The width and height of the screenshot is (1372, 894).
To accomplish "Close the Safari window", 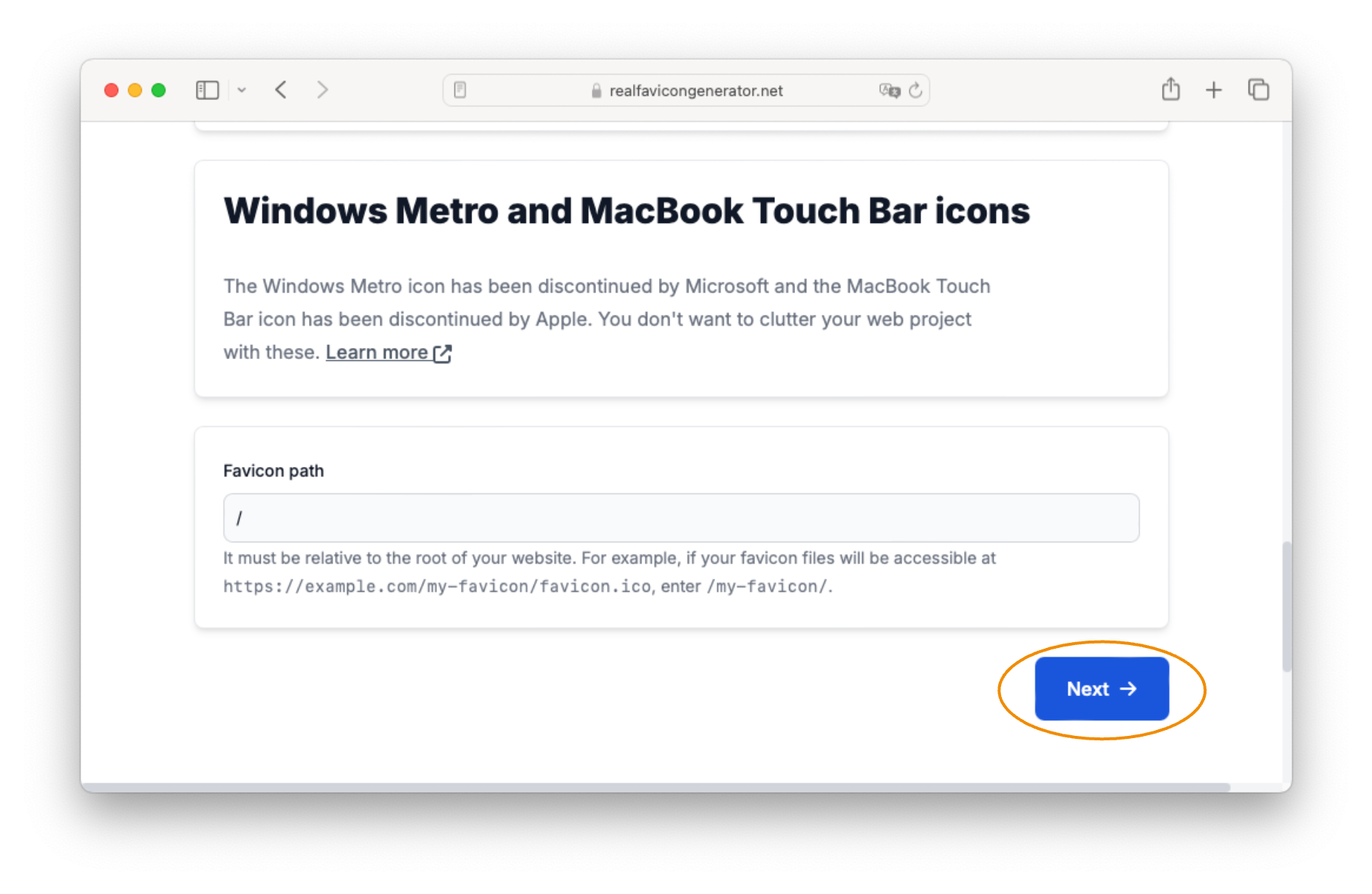I will (x=112, y=90).
